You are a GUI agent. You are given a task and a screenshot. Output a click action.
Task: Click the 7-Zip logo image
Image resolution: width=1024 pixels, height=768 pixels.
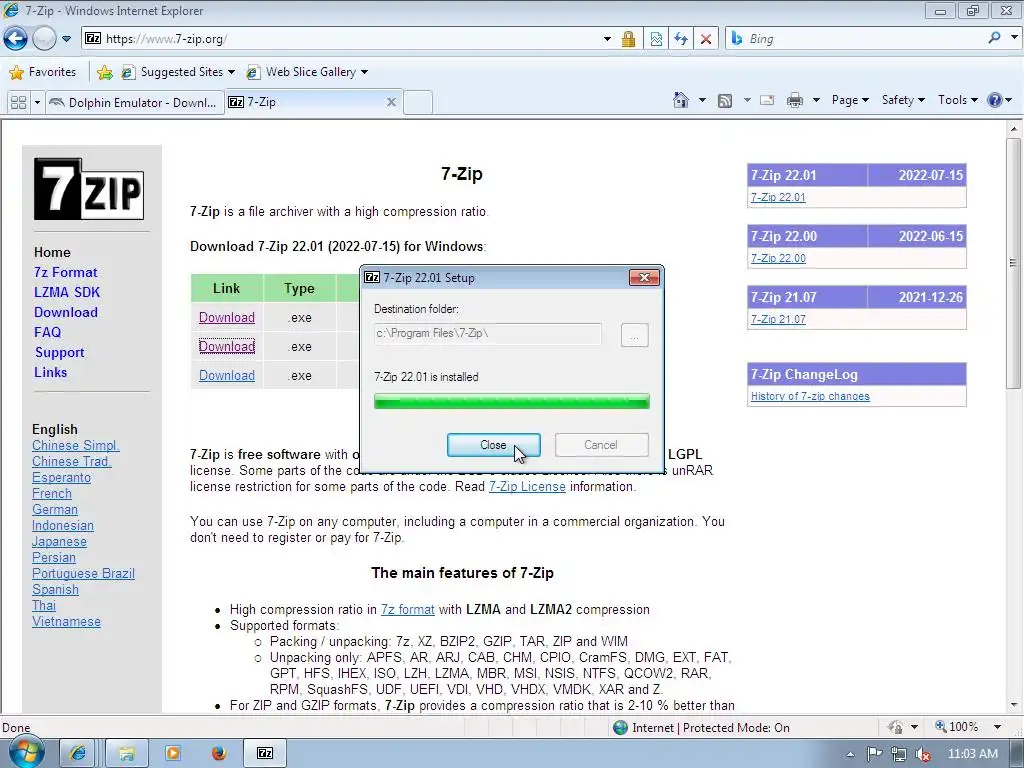[89, 189]
